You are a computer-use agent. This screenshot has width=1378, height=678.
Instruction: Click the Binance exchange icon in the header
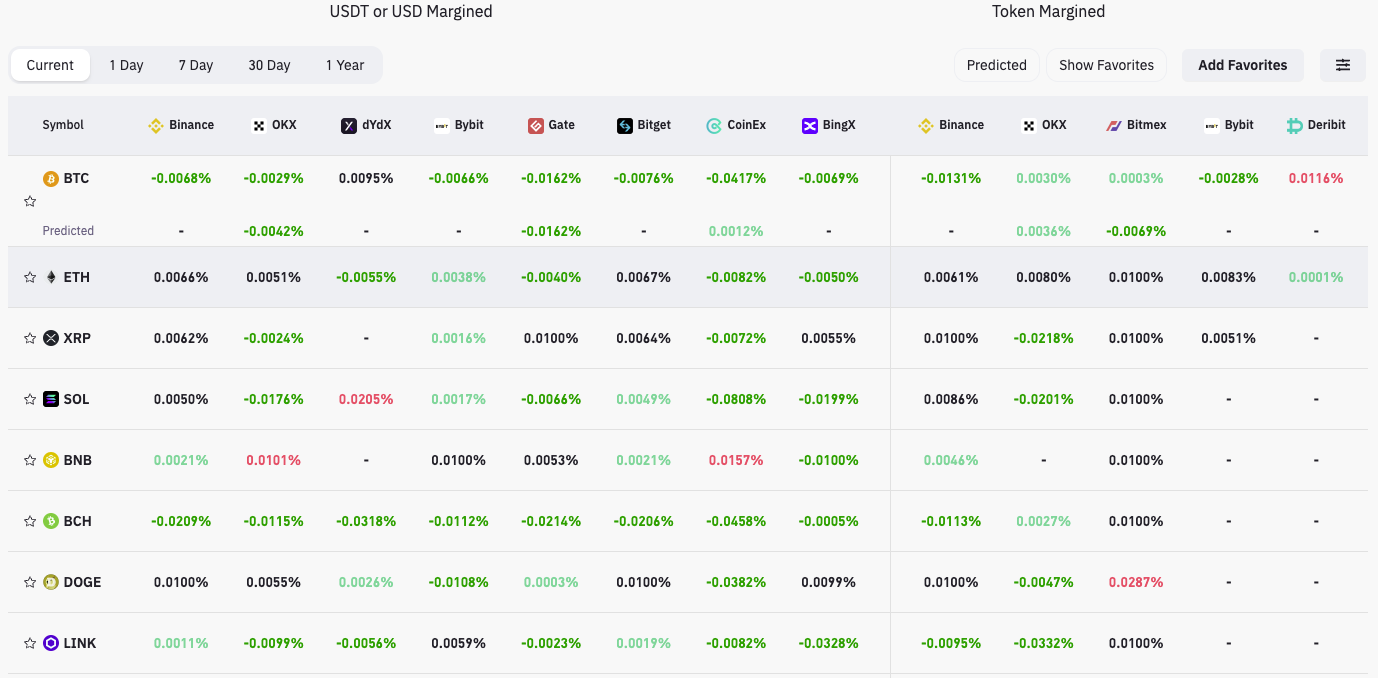[x=155, y=125]
